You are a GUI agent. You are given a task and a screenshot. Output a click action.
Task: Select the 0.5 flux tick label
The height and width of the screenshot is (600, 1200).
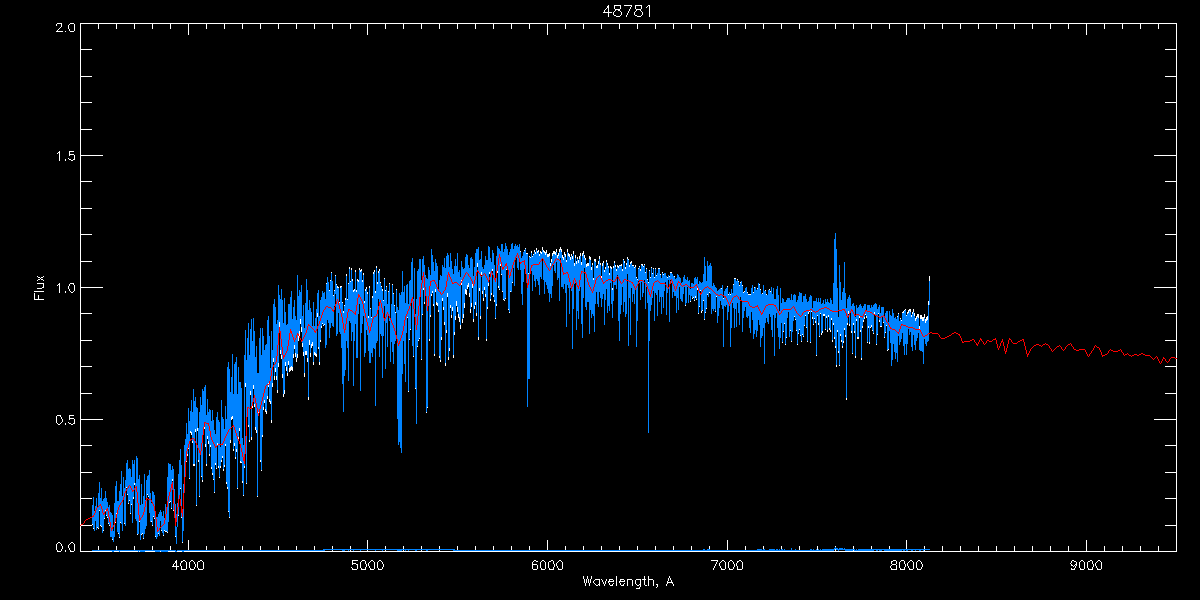coord(65,419)
